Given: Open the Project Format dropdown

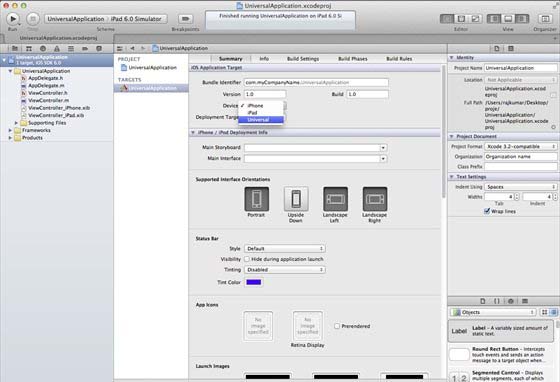Looking at the screenshot, I should point(521,146).
